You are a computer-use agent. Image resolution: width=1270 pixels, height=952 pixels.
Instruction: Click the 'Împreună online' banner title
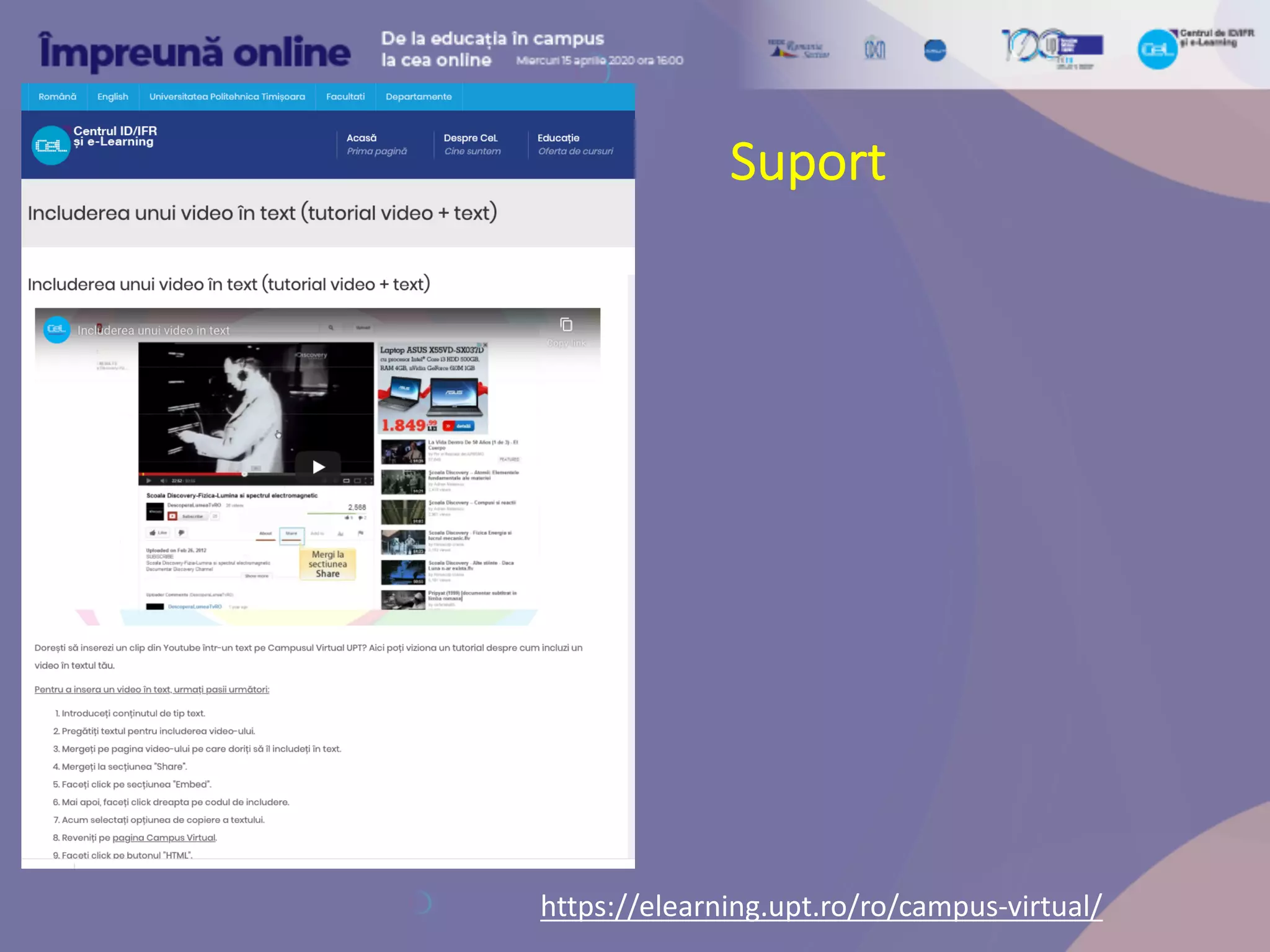pos(195,52)
